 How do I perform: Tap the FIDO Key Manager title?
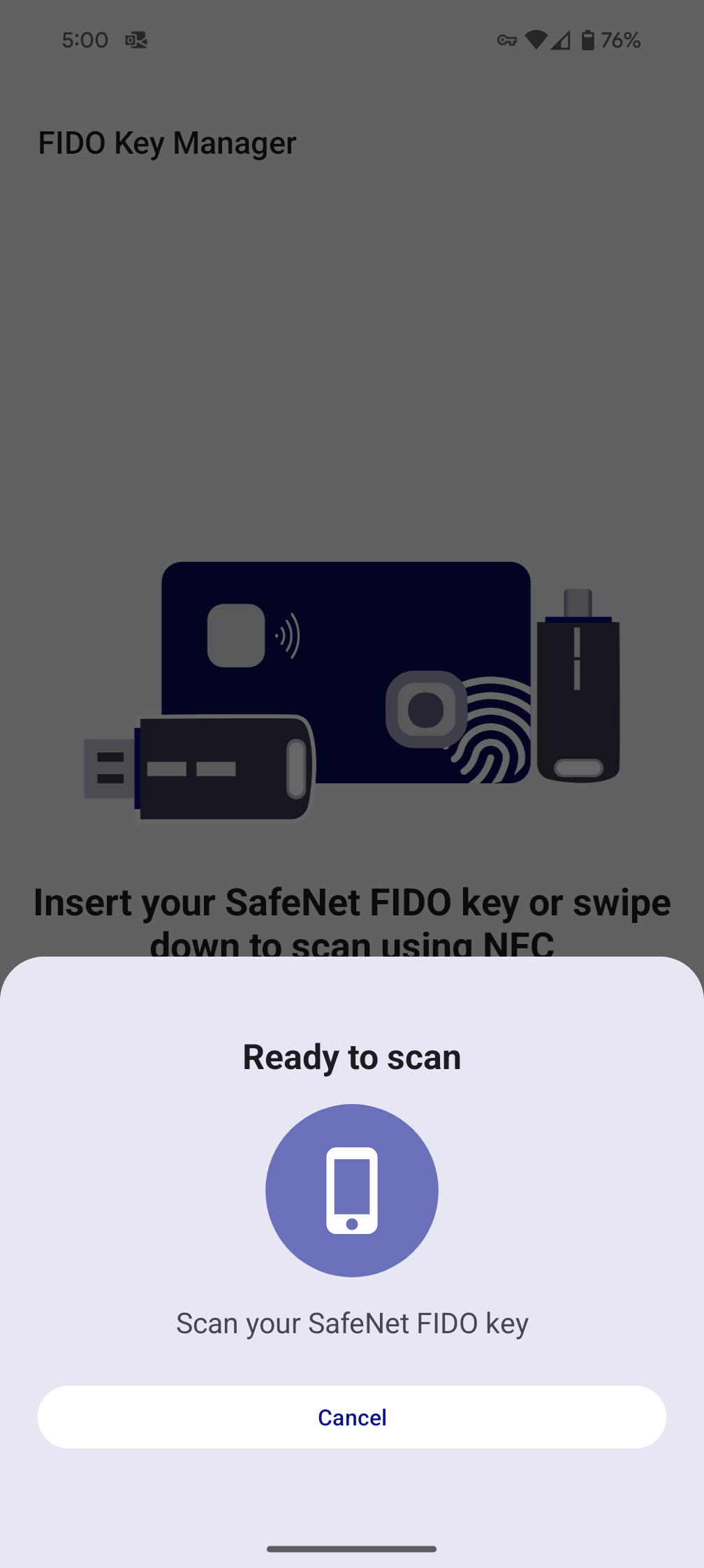click(167, 143)
